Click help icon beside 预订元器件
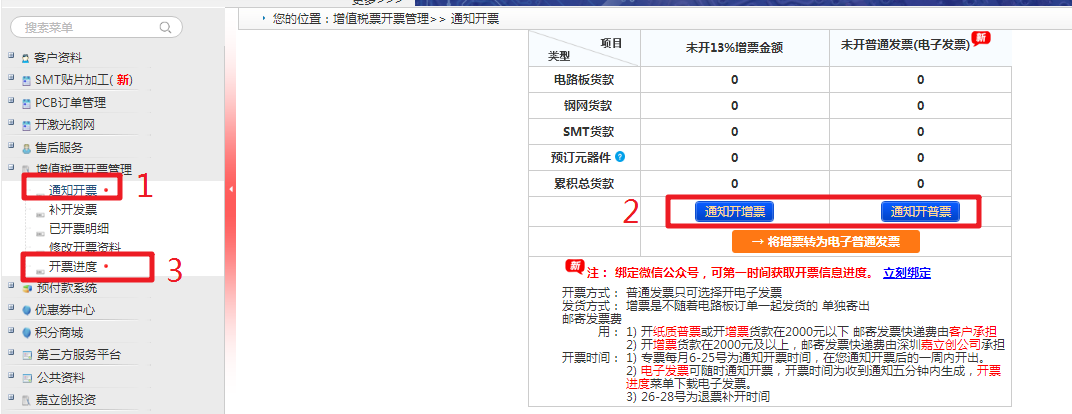This screenshot has height=414, width=1072. coord(620,157)
